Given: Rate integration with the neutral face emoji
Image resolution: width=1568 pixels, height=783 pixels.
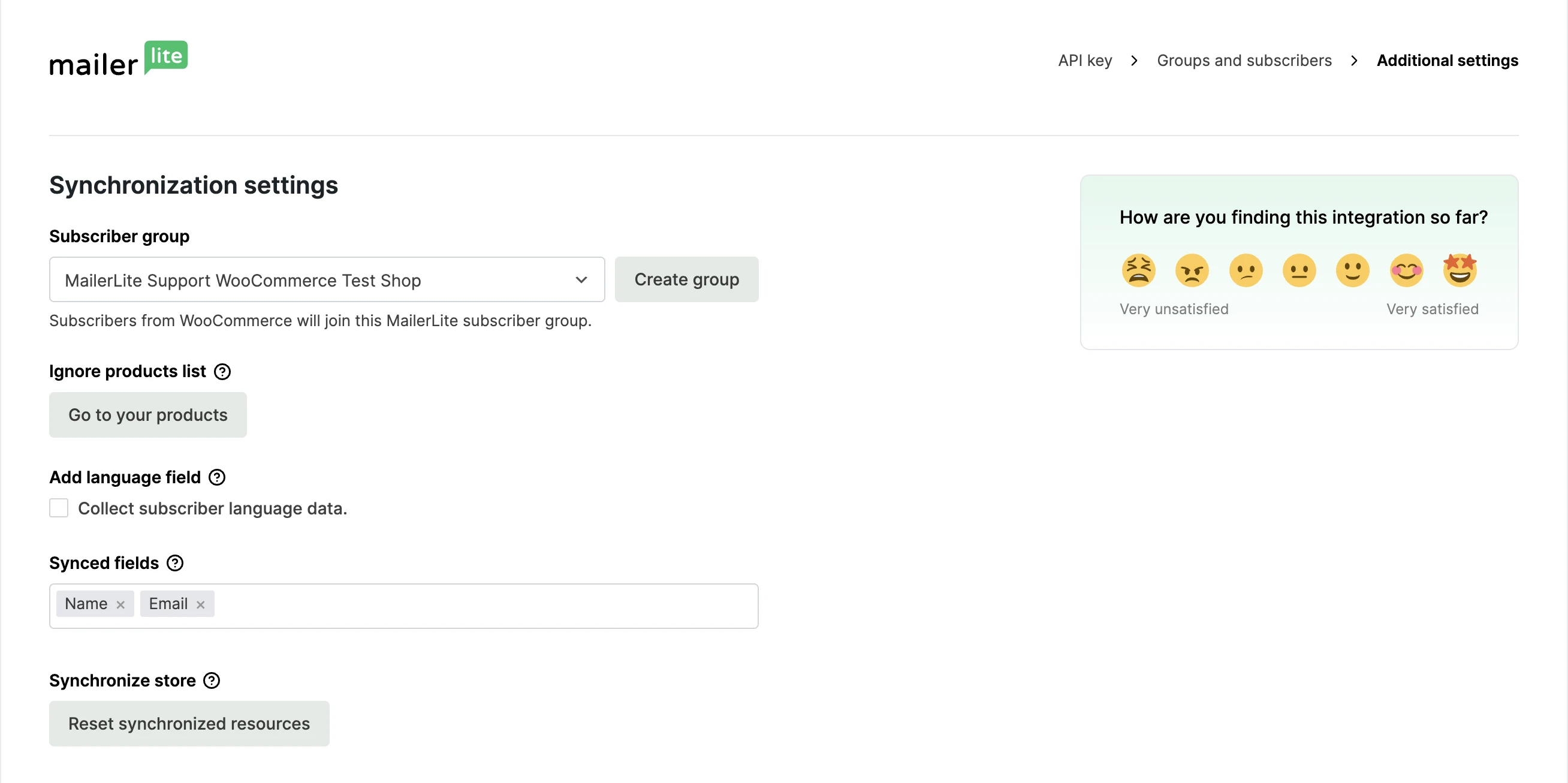Looking at the screenshot, I should (1299, 270).
